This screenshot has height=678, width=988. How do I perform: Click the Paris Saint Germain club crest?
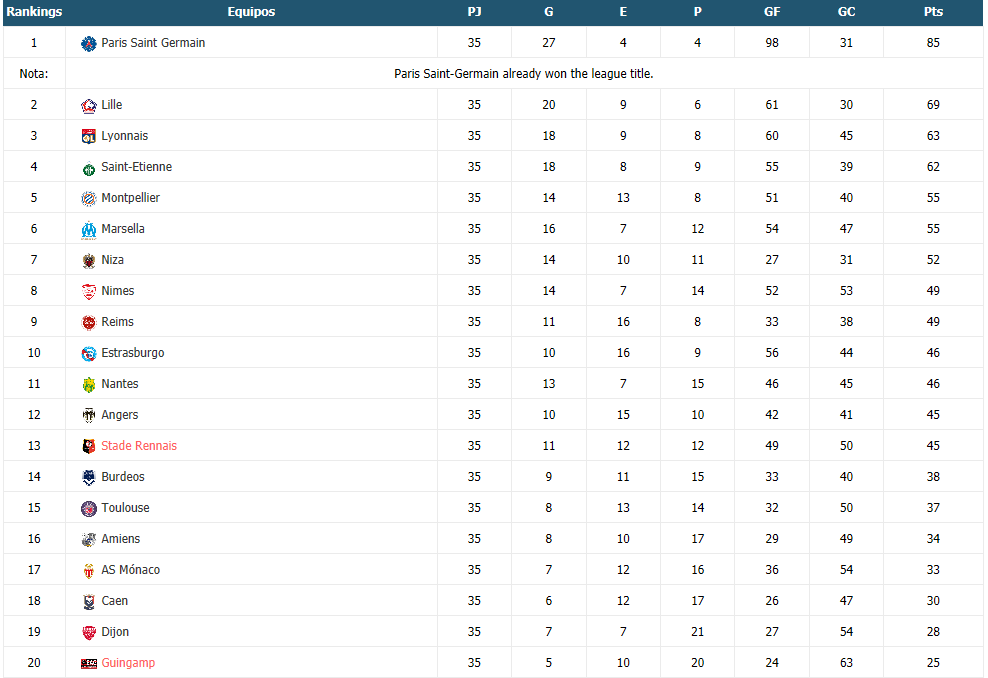89,43
